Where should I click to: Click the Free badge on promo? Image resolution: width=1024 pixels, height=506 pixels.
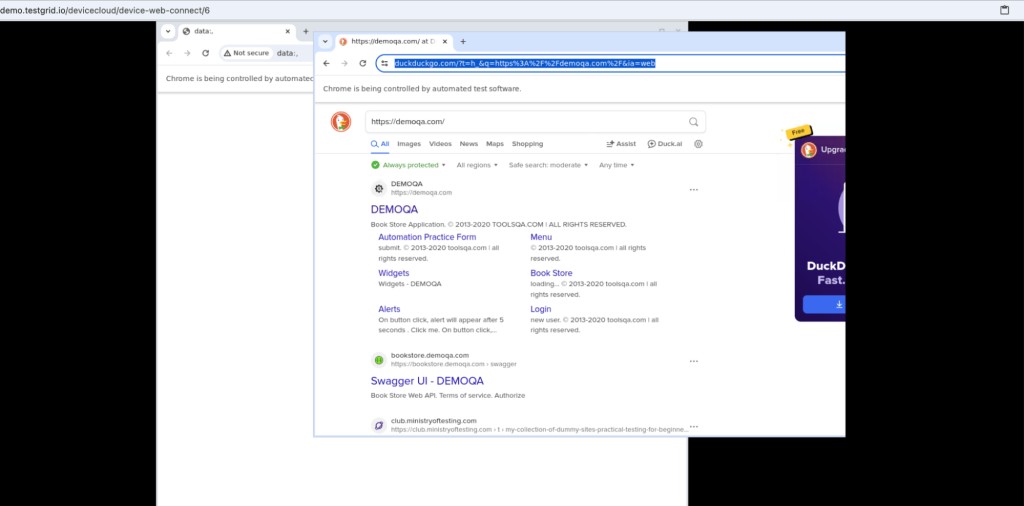coord(797,132)
